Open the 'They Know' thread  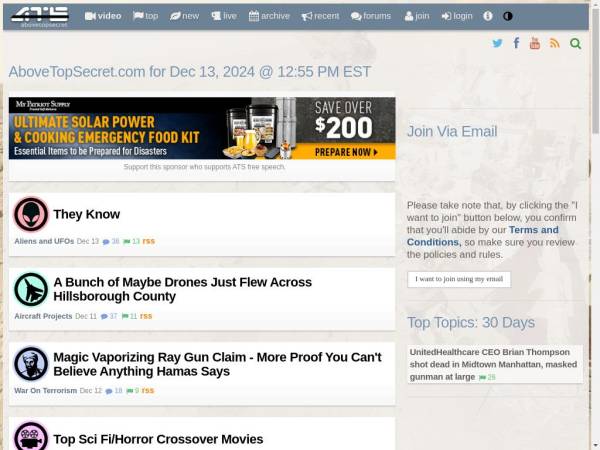(86, 214)
